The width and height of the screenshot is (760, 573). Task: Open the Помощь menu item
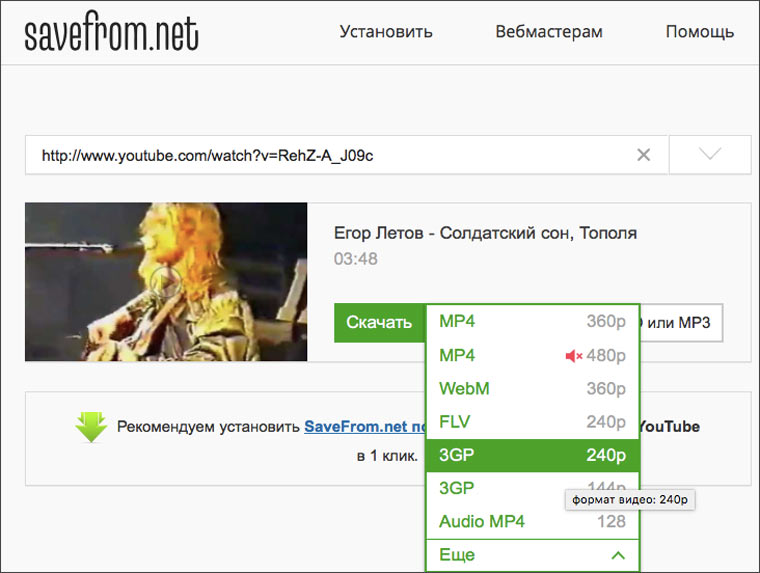(x=699, y=32)
